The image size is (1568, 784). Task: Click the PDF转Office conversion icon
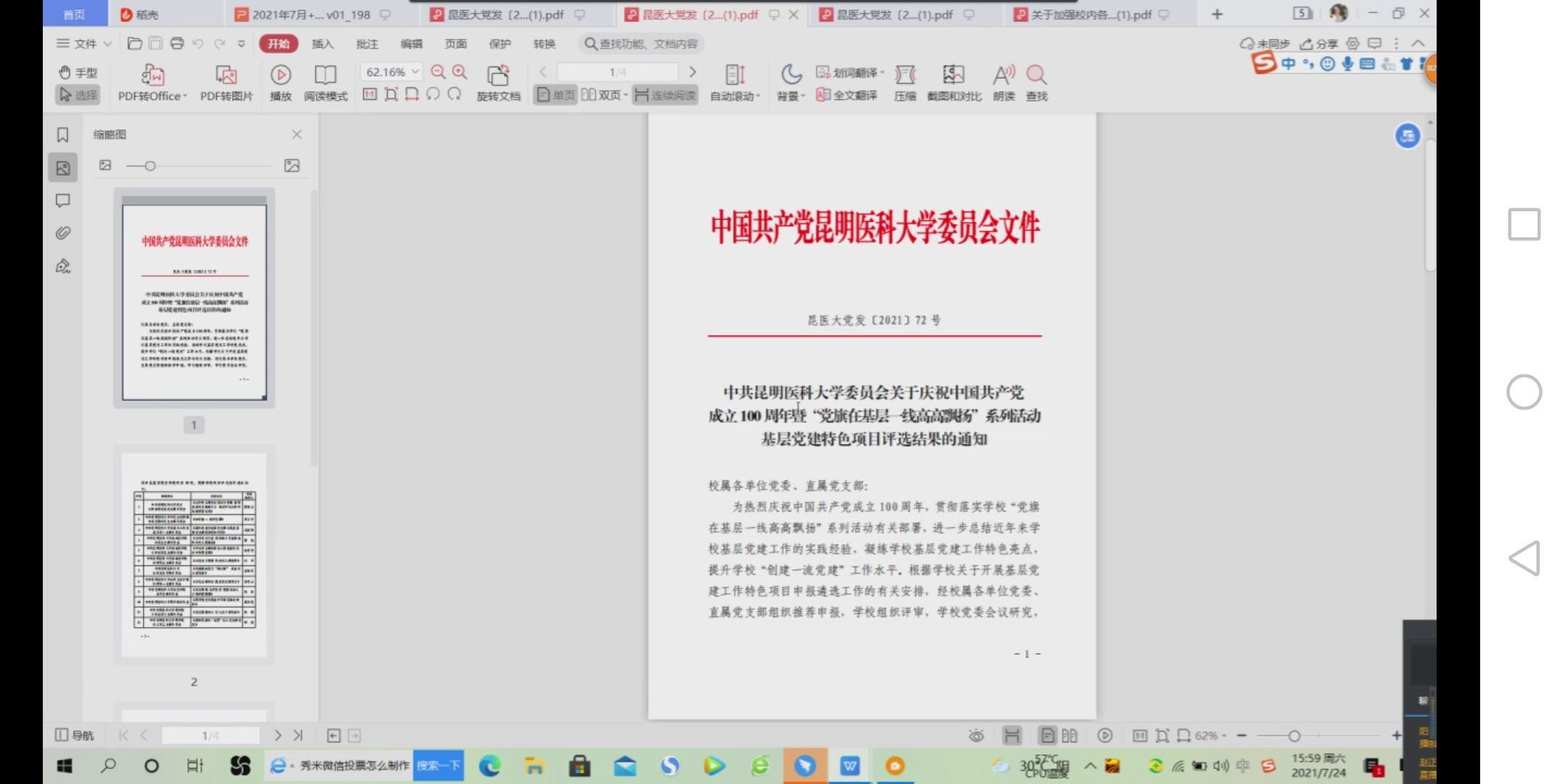152,75
